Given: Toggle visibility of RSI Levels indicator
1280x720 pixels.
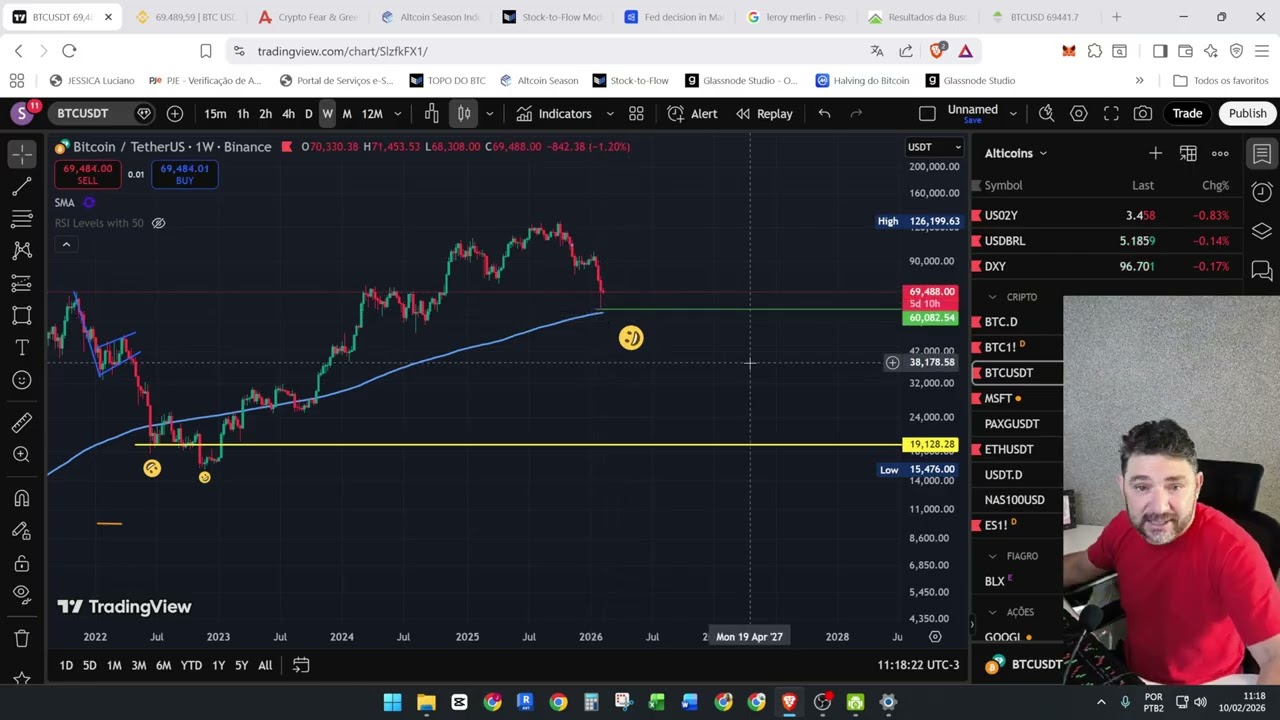Looking at the screenshot, I should pos(158,223).
